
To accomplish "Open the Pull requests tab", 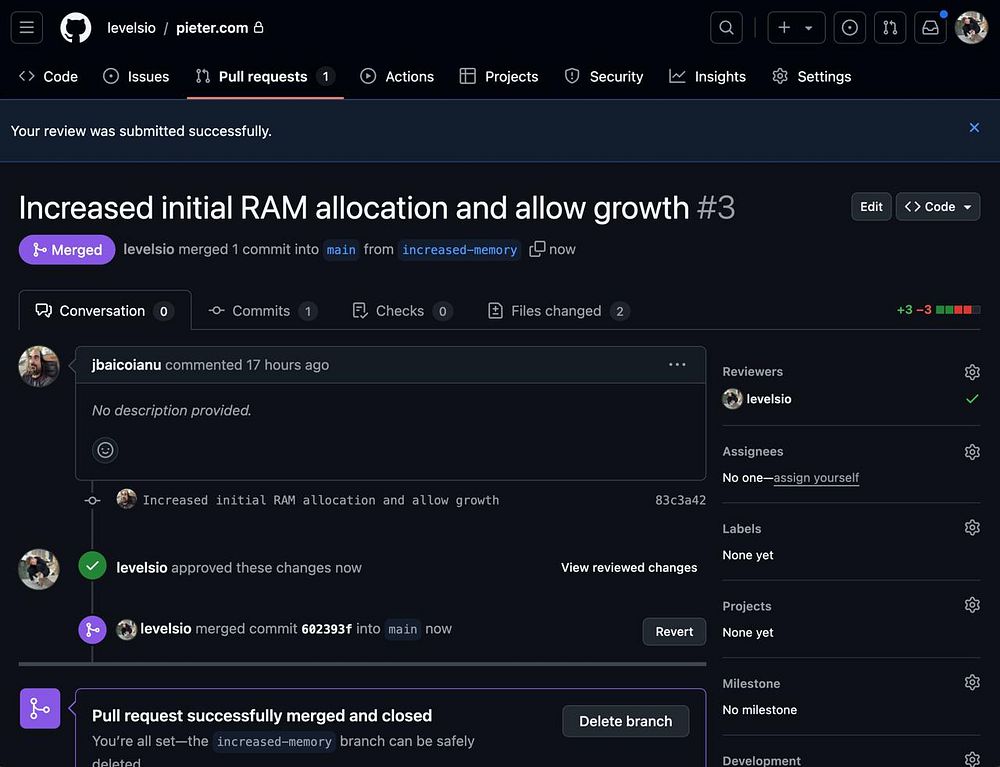I will (265, 77).
